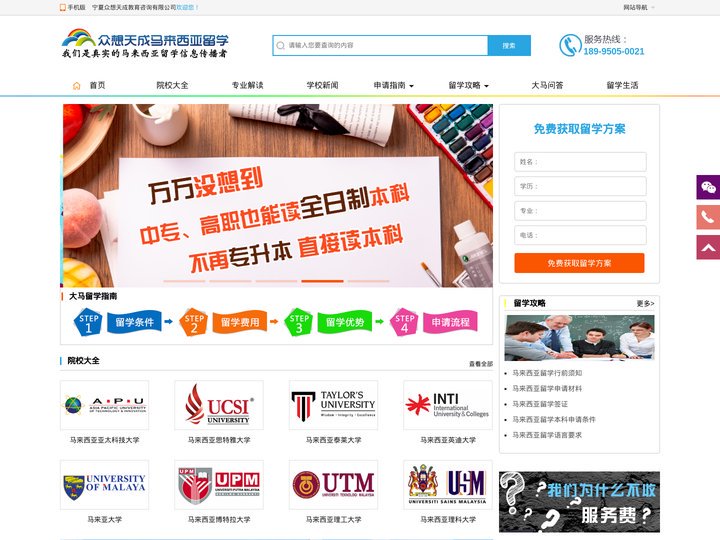Viewport: 720px width, 540px height.
Task: Open the WeChat floating sidebar icon
Action: (708, 187)
